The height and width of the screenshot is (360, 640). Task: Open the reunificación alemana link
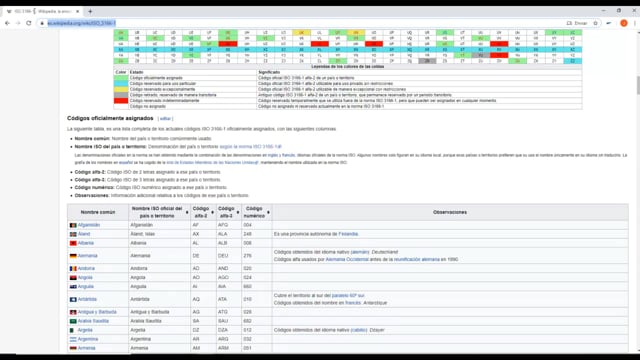[417, 259]
